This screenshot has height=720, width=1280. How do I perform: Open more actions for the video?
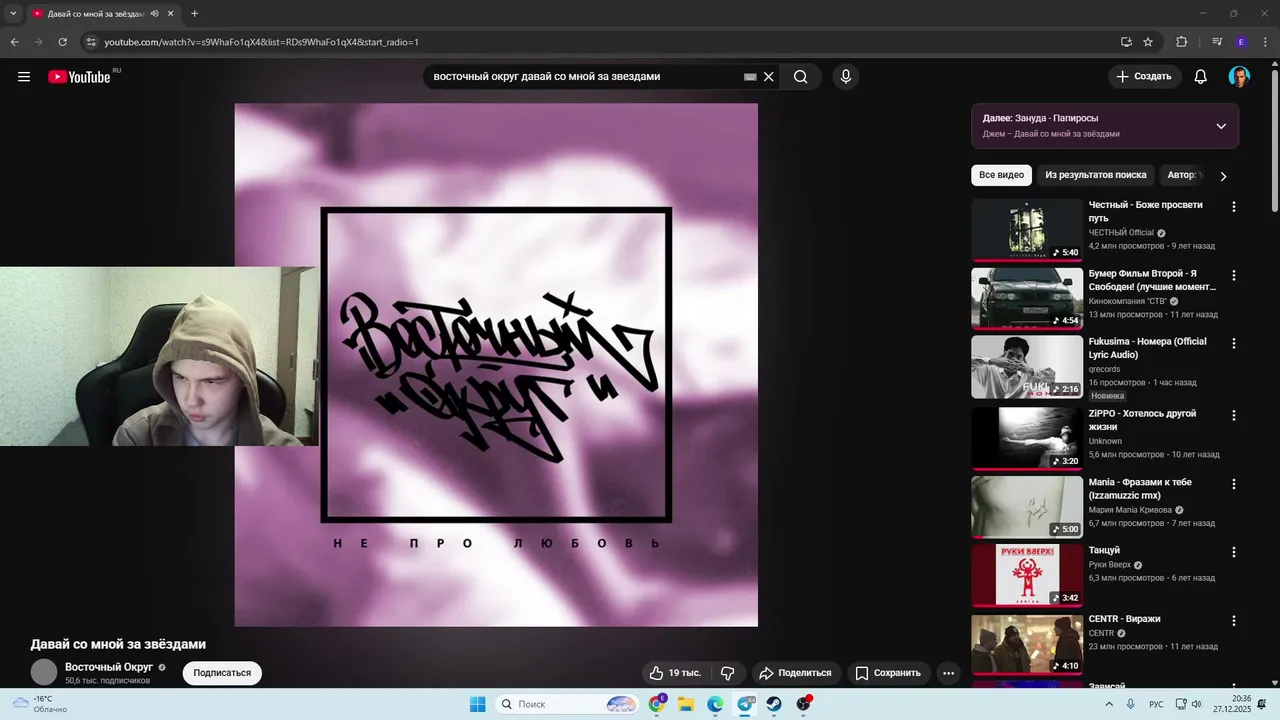coord(949,673)
